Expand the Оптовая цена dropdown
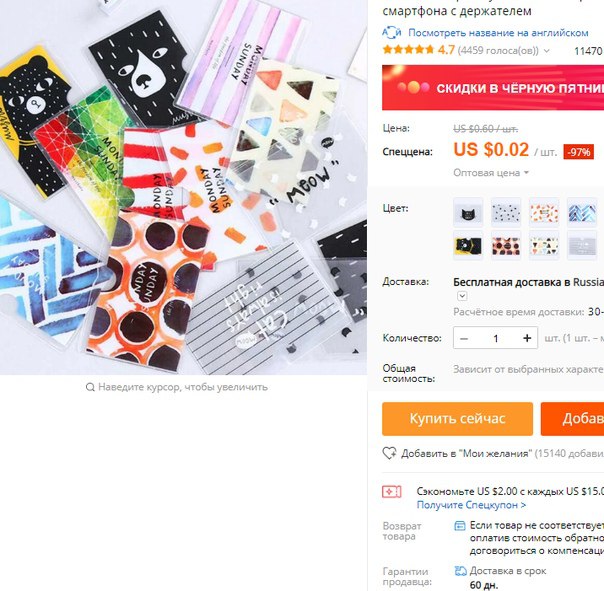The height and width of the screenshot is (591, 604). [491, 173]
